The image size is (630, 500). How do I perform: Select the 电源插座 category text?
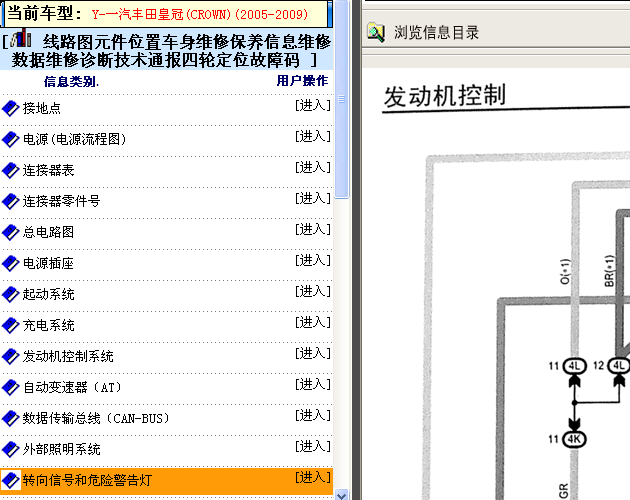(48, 263)
